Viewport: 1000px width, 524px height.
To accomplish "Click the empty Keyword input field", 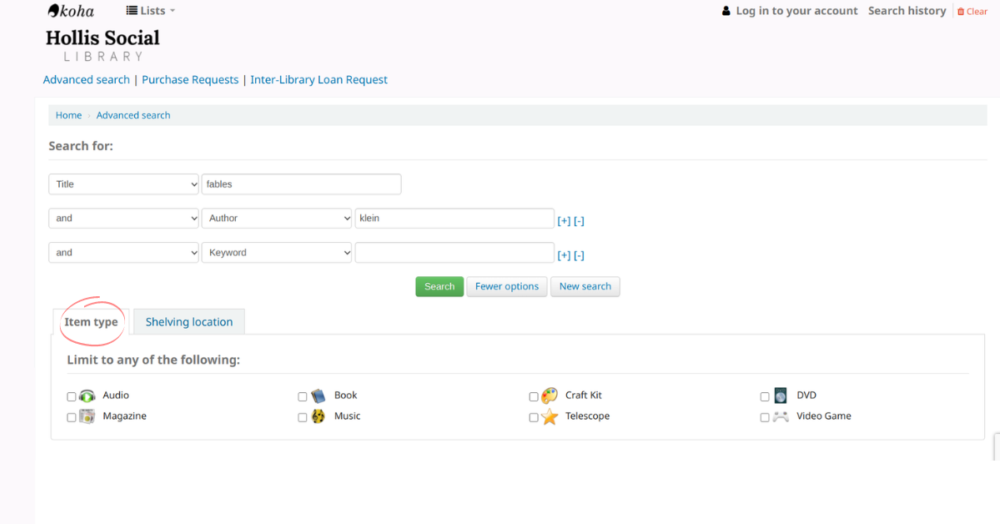I will coord(455,252).
